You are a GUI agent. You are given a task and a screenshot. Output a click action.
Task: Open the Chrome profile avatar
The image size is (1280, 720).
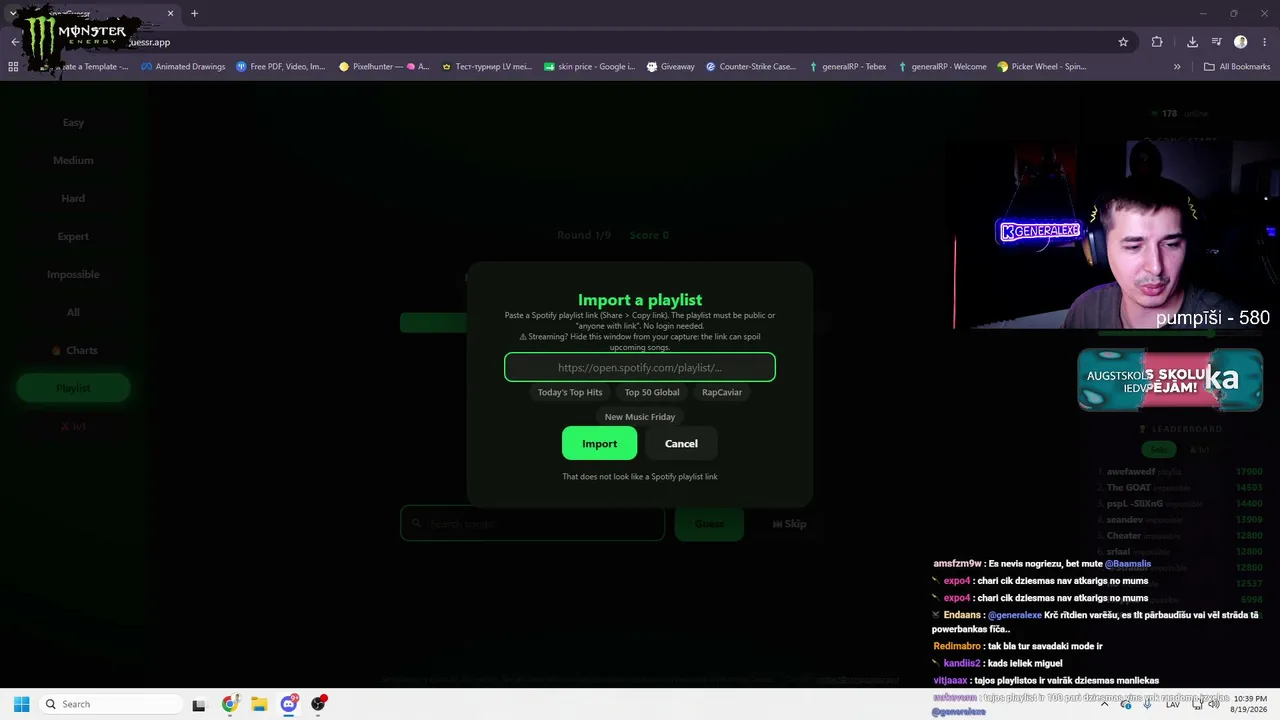[1241, 42]
